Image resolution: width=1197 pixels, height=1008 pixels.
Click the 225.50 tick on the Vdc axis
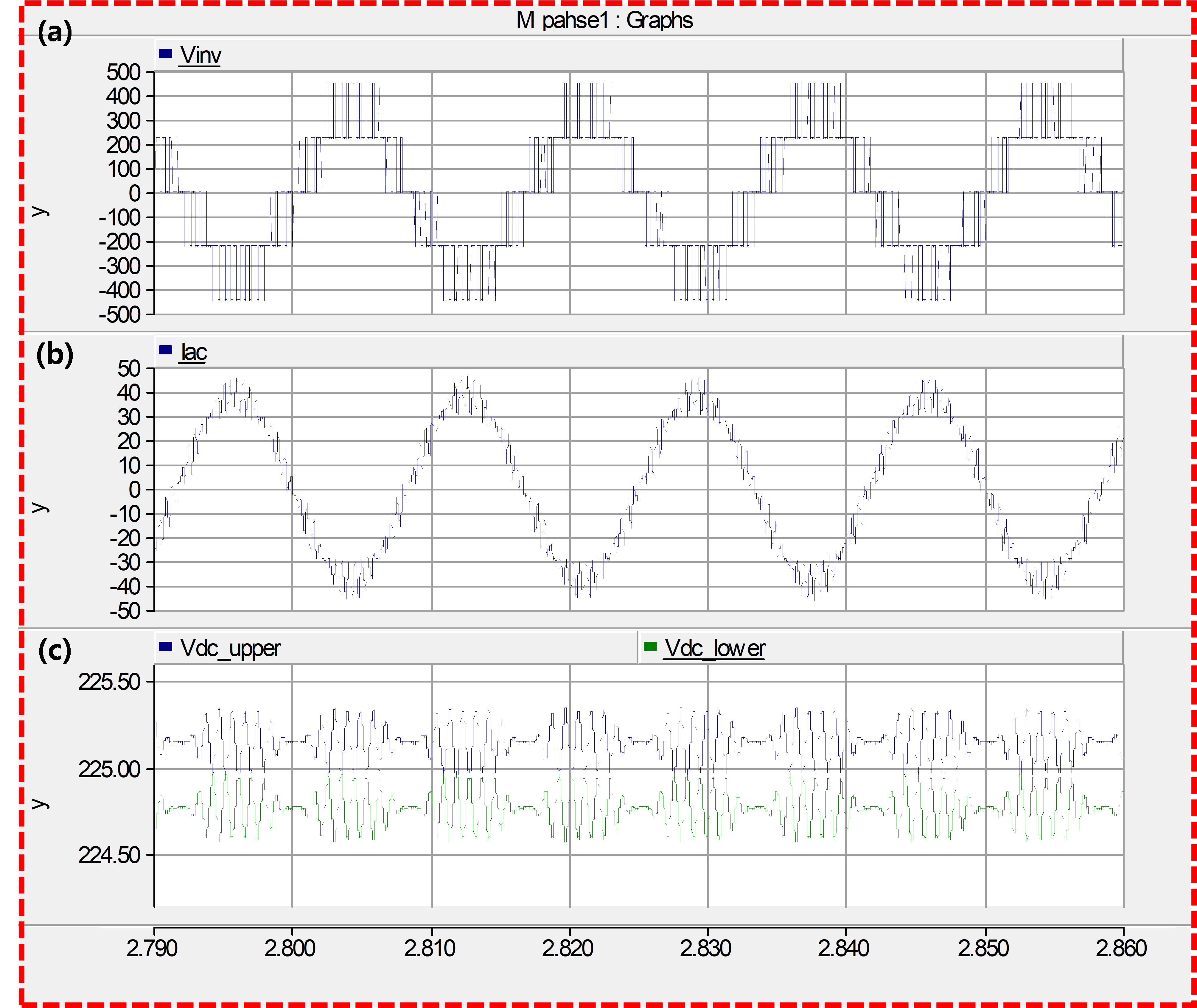(x=109, y=682)
